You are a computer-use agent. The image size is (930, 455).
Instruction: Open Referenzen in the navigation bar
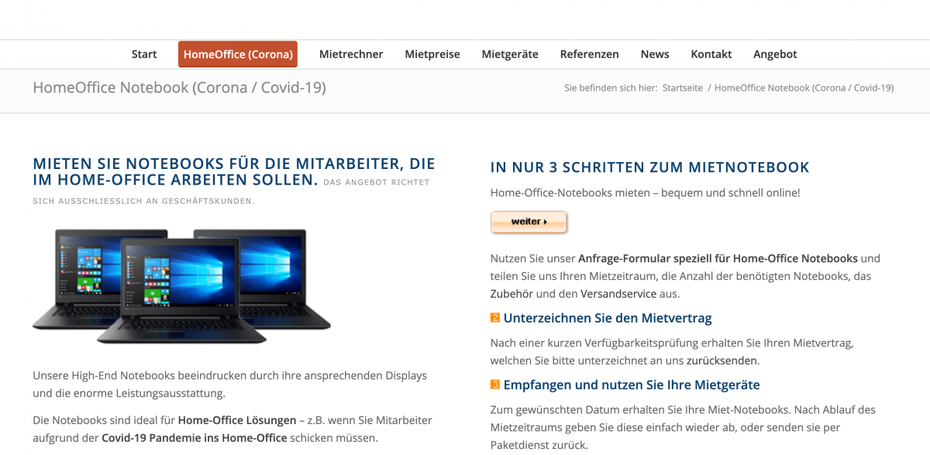pos(590,54)
